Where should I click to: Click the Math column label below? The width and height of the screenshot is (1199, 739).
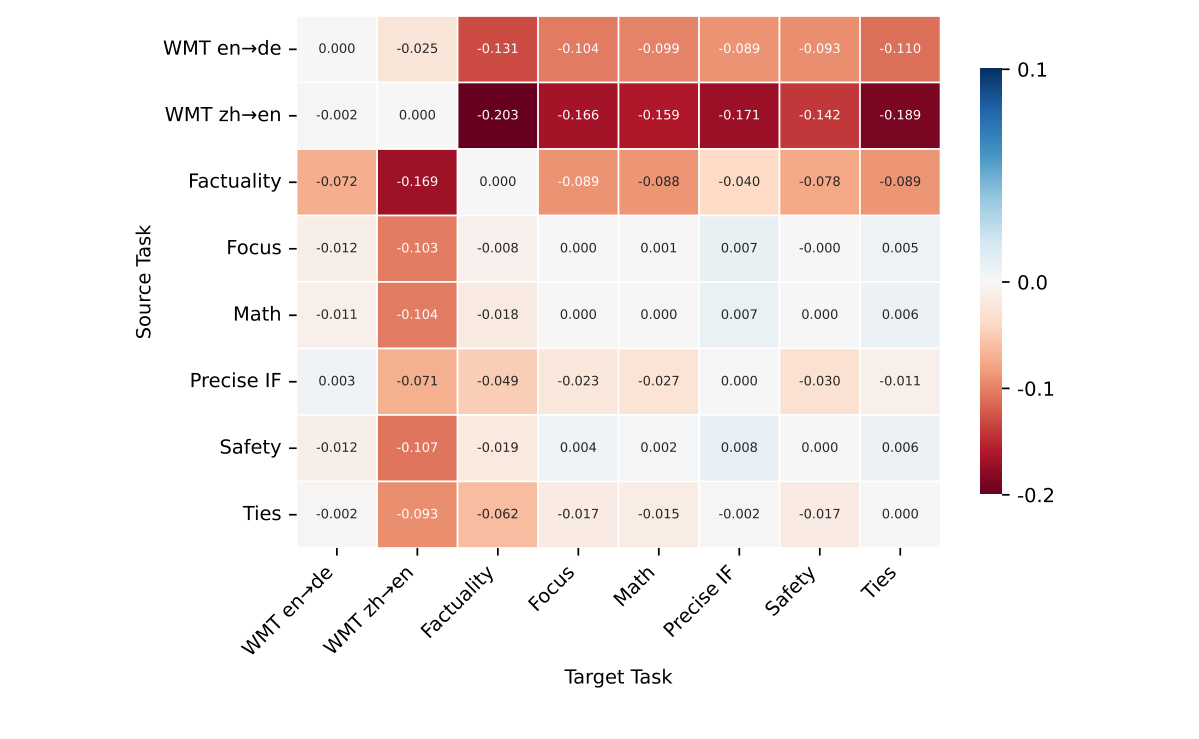(x=635, y=587)
